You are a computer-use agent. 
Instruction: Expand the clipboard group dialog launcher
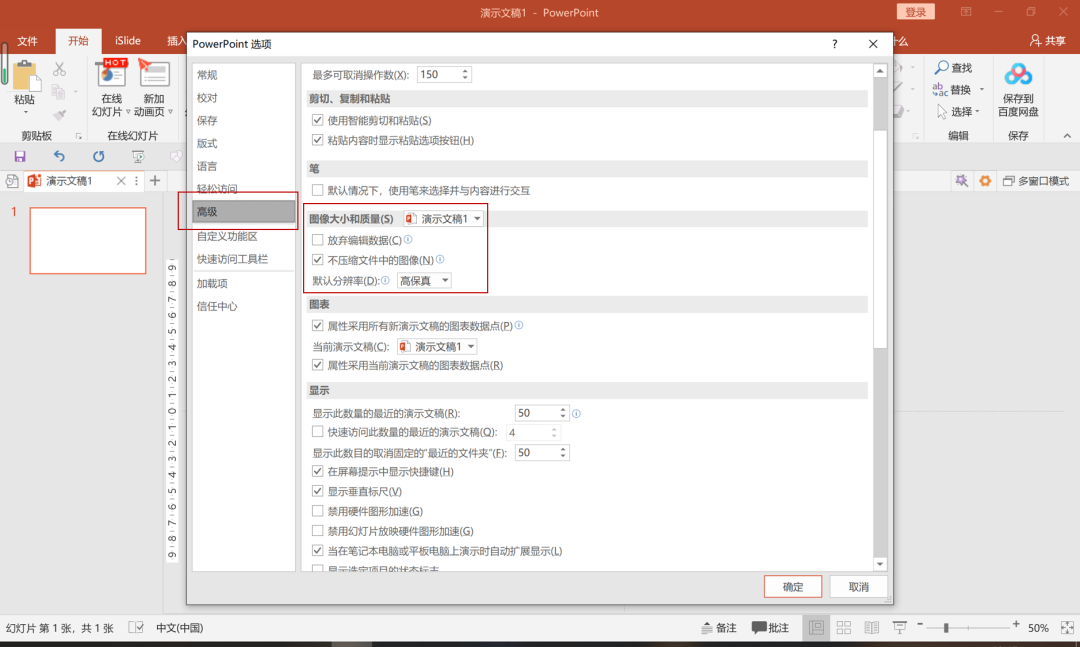click(79, 136)
